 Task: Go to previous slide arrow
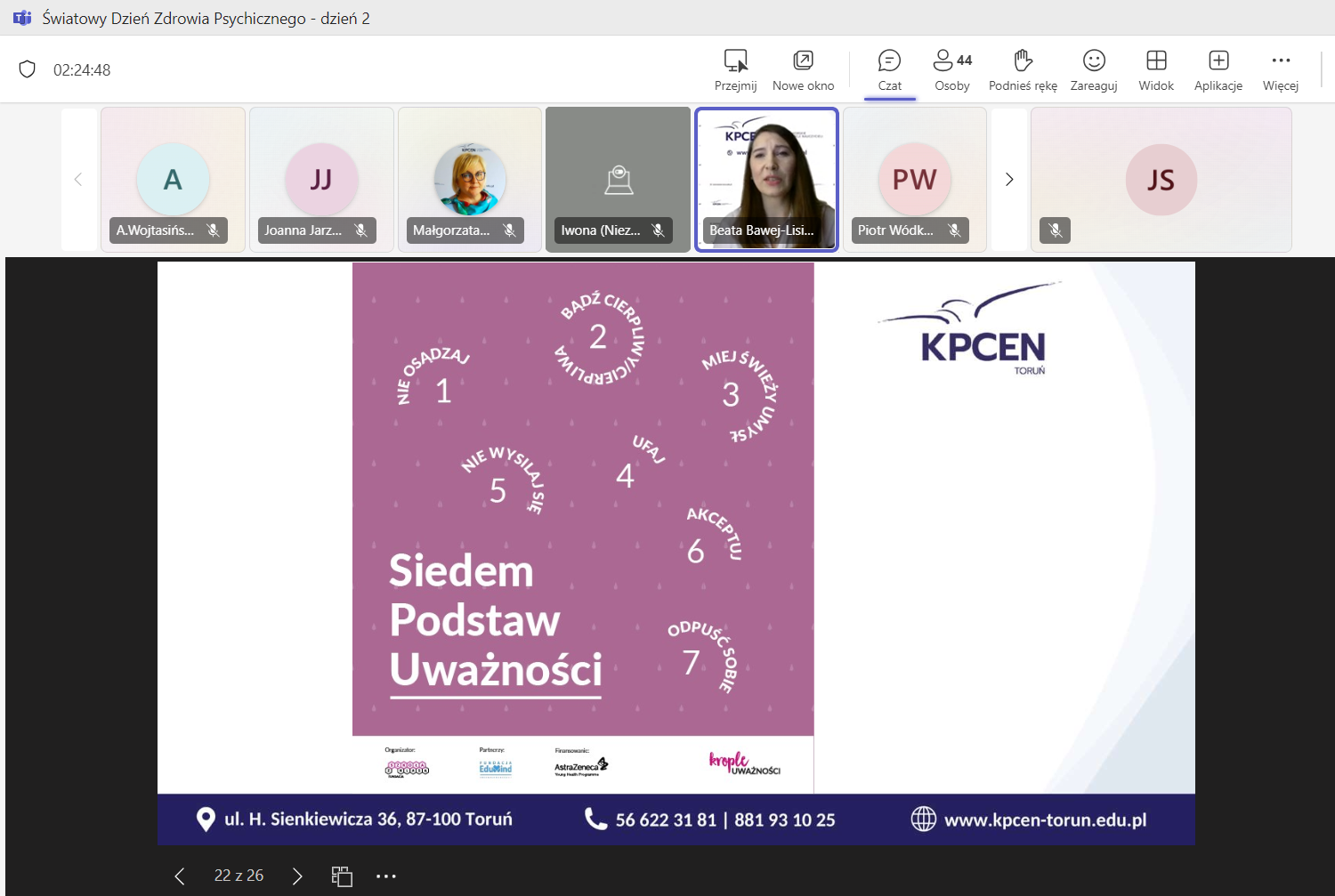180,876
